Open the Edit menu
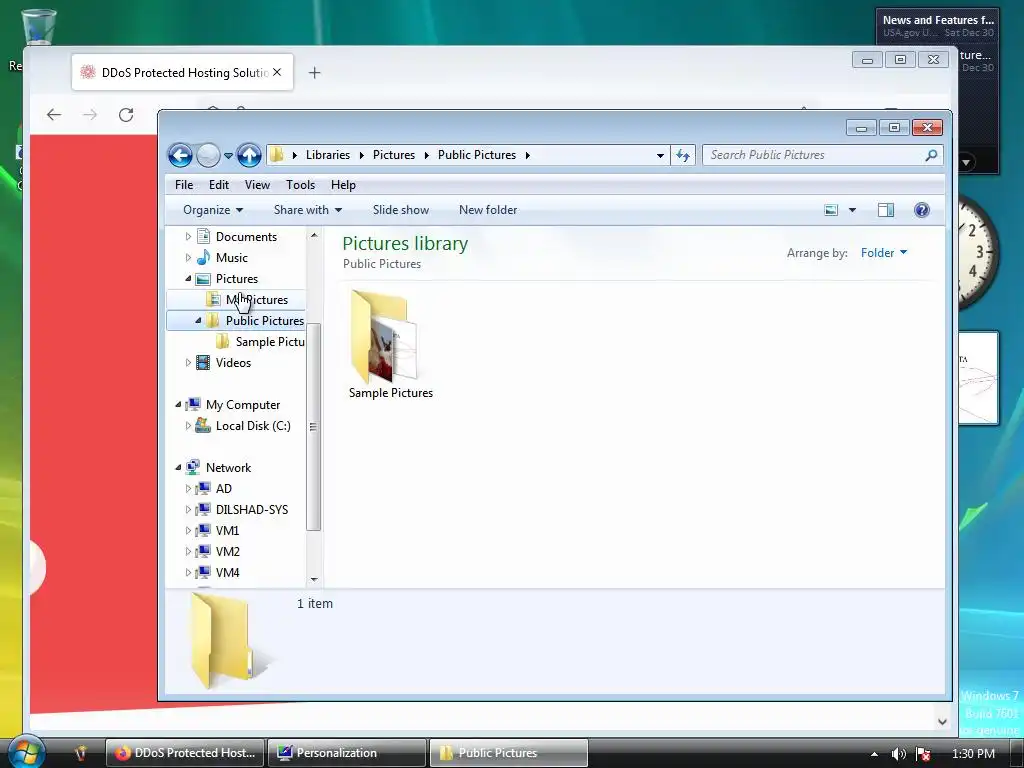 point(219,185)
